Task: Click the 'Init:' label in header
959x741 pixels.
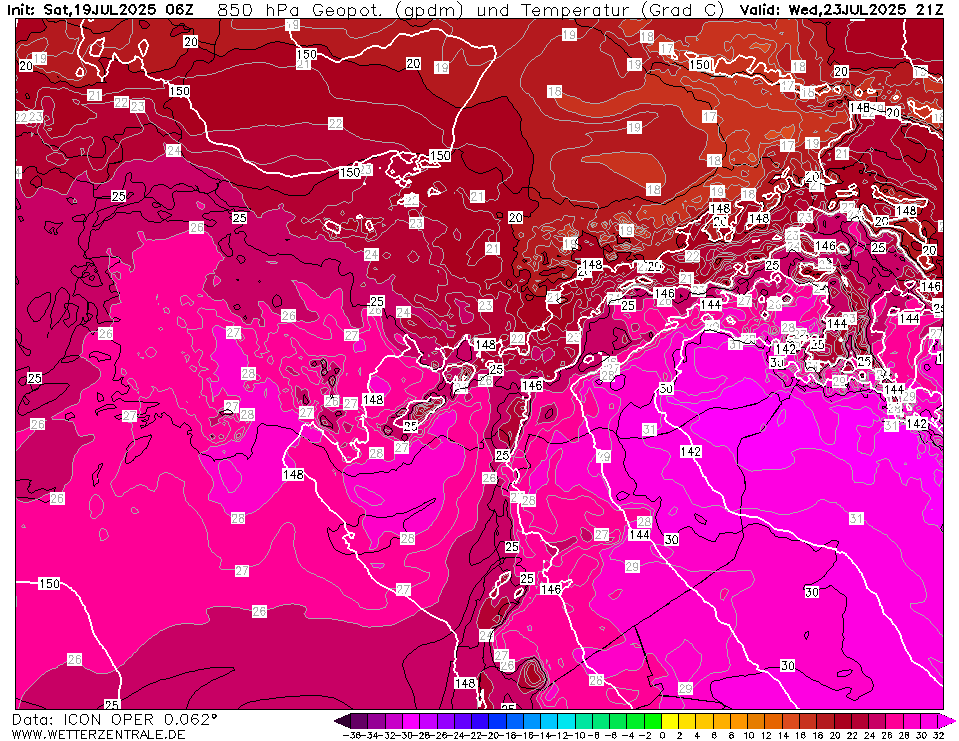Action: tap(22, 10)
